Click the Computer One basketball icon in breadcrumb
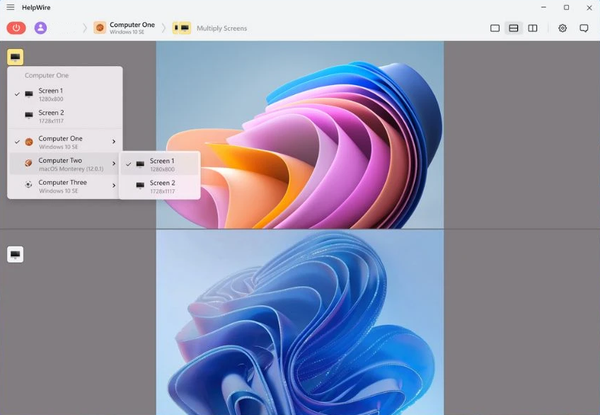 [99, 28]
